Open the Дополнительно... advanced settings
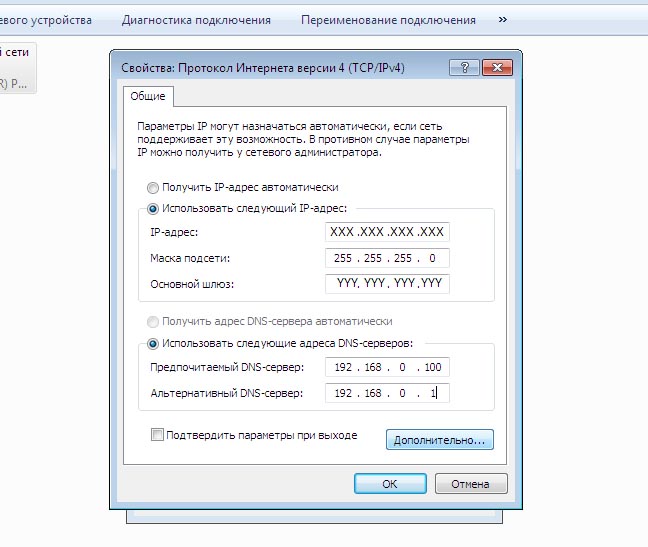The width and height of the screenshot is (648, 547). 439,439
